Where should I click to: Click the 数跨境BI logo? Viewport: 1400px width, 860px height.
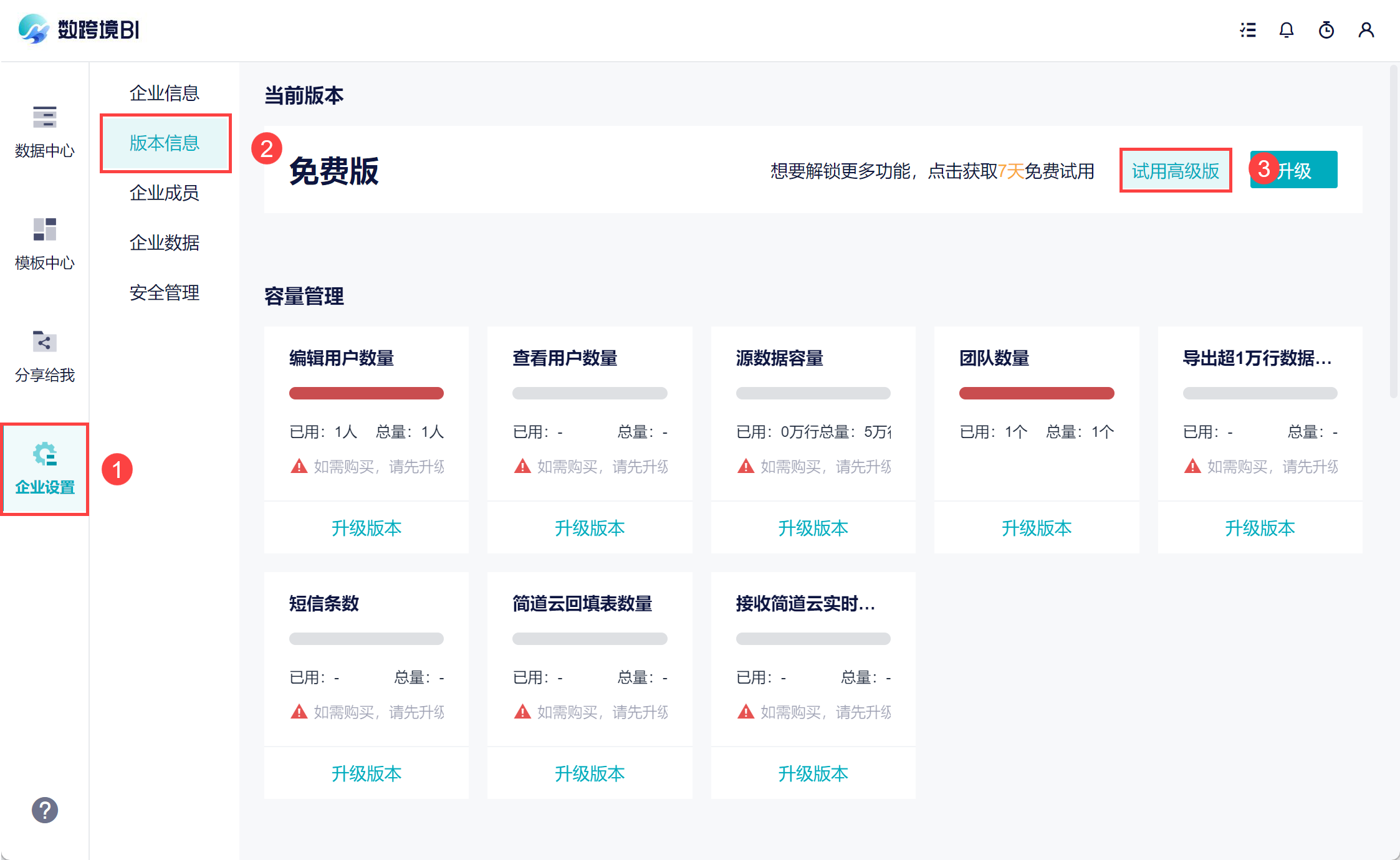(79, 29)
